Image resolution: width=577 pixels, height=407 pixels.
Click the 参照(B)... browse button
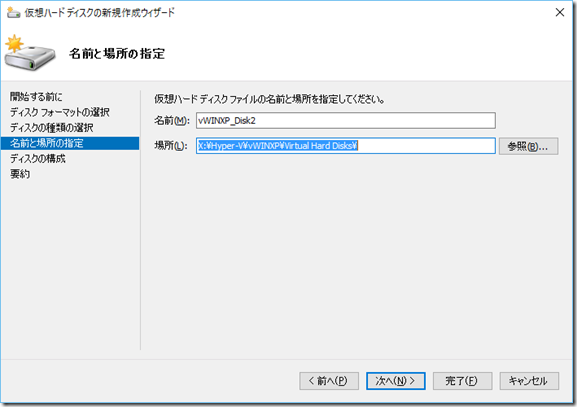click(528, 146)
